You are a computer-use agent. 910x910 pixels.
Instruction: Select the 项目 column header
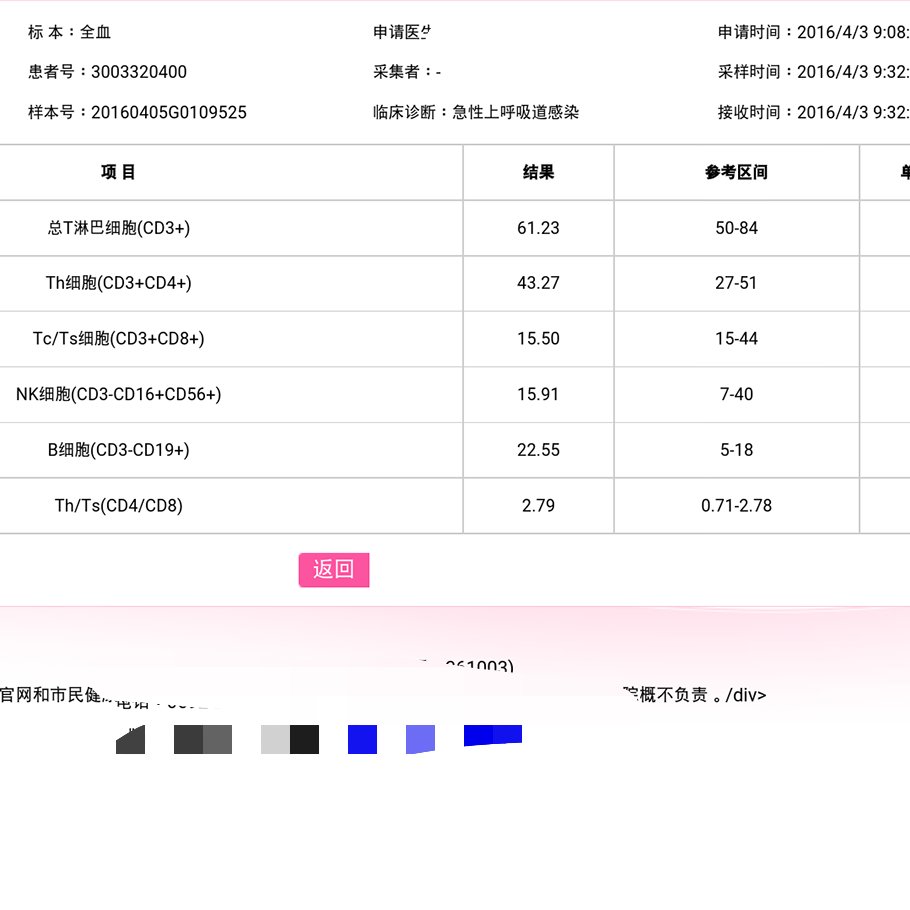point(118,172)
